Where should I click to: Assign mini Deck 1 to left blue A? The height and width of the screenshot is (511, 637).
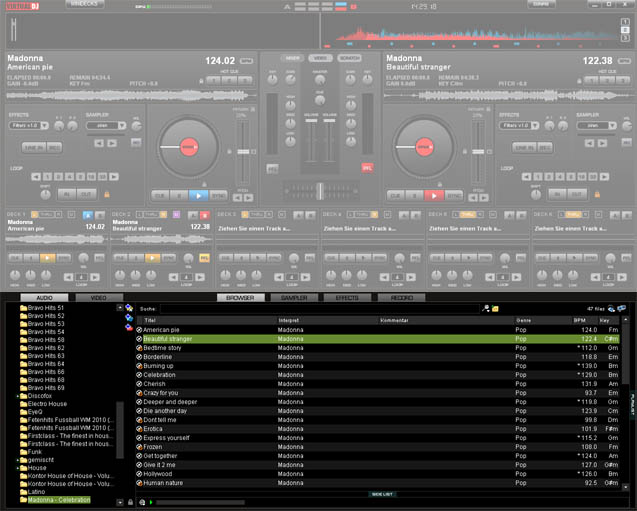88,215
